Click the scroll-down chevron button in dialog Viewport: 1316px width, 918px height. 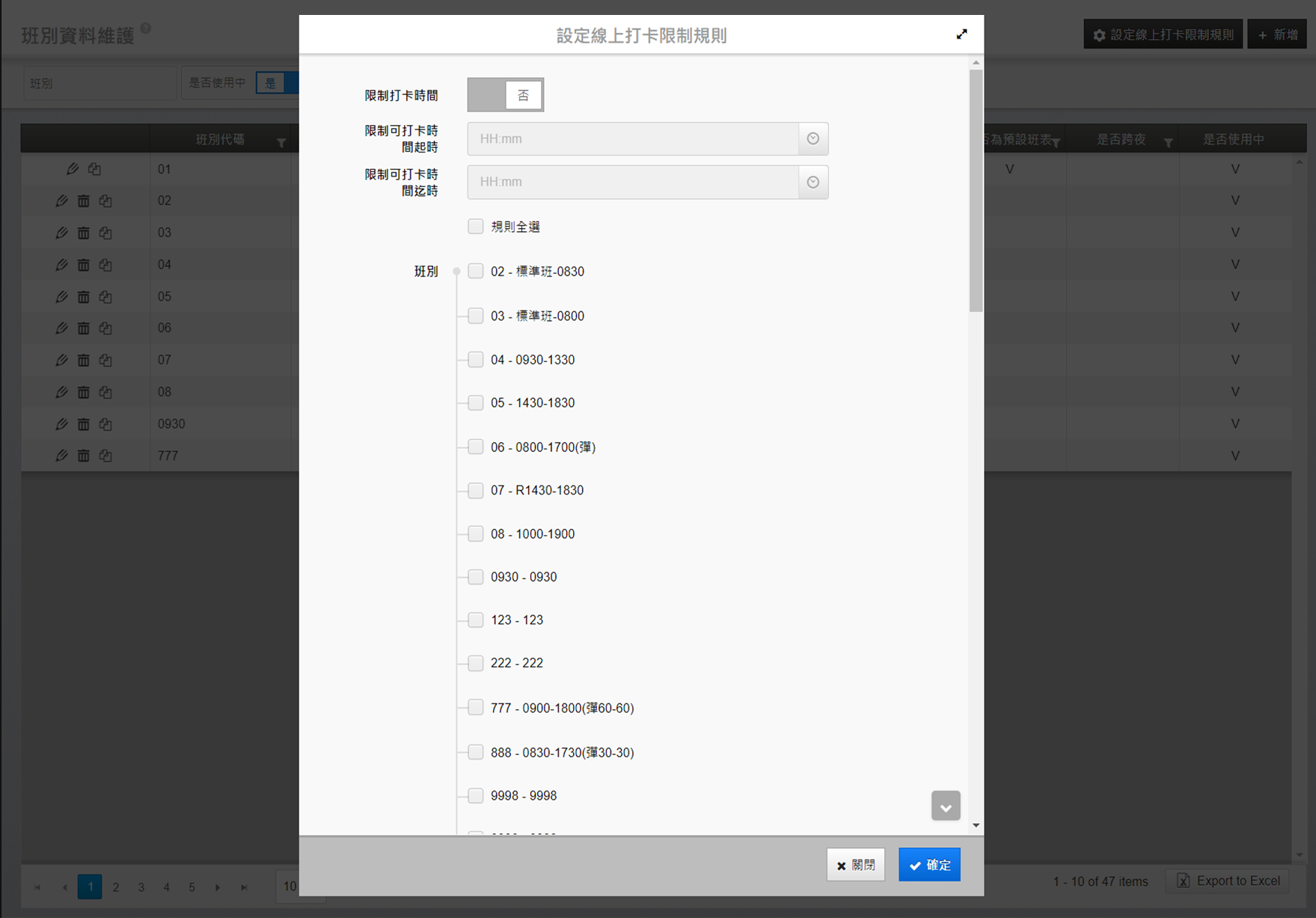tap(946, 807)
